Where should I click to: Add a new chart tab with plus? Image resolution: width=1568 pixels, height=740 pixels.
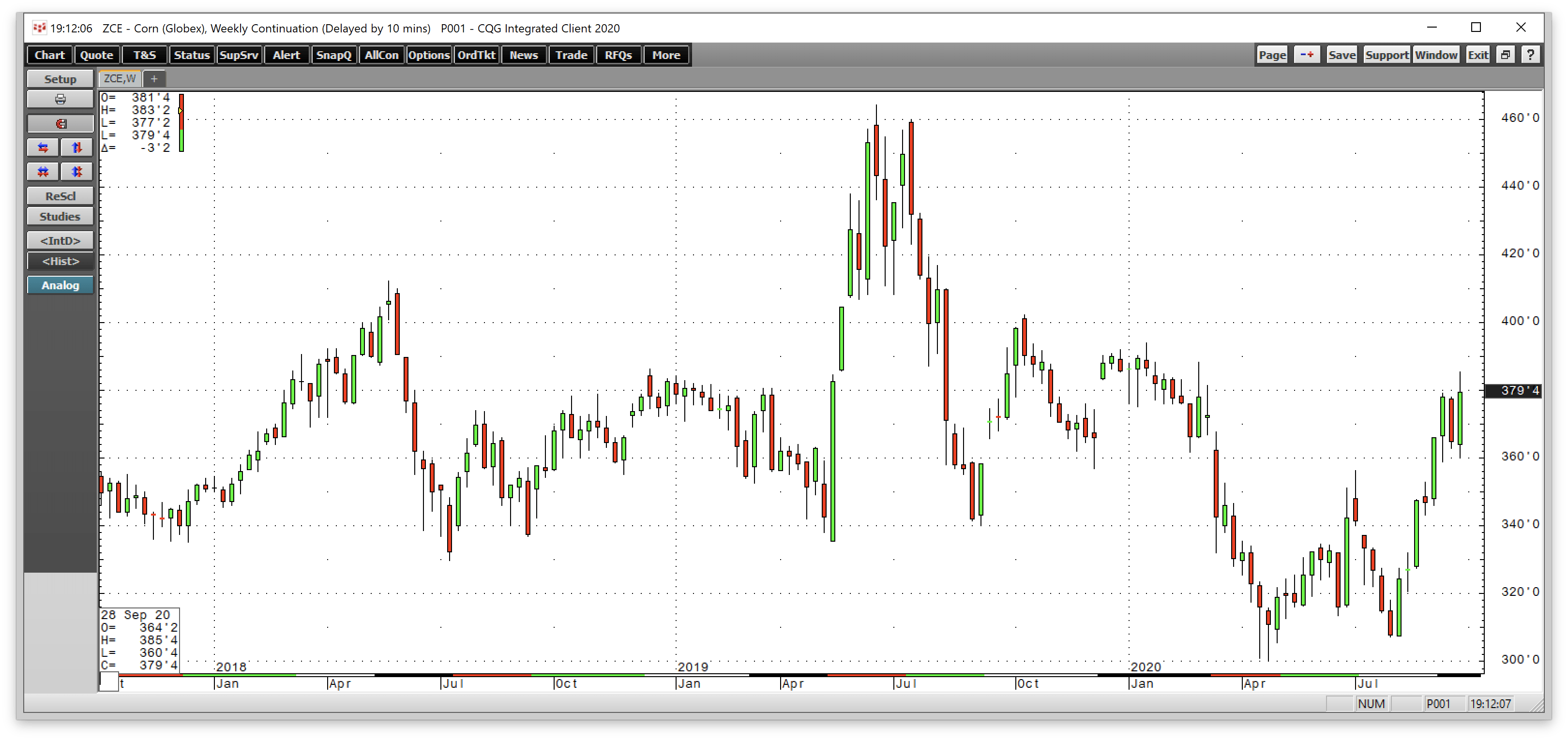tap(154, 78)
